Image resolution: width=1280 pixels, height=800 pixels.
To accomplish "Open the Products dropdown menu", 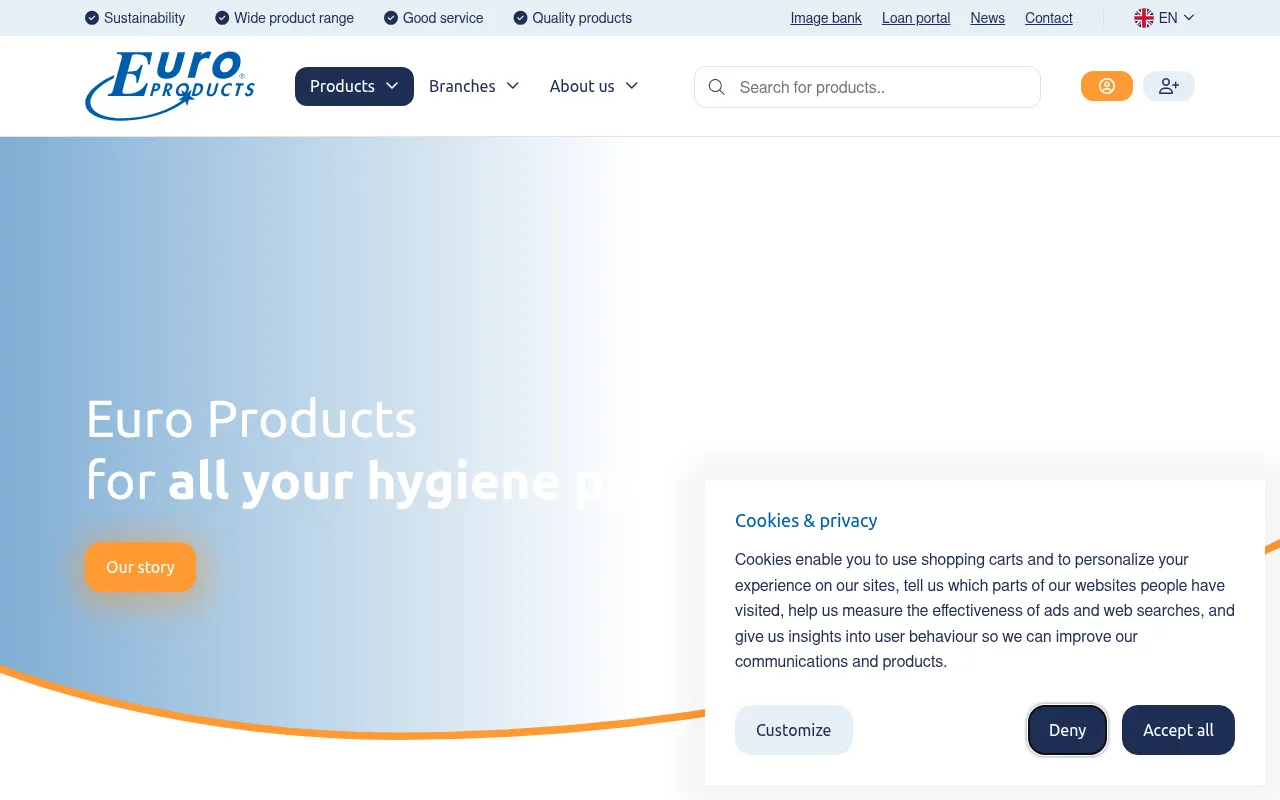I will [354, 86].
